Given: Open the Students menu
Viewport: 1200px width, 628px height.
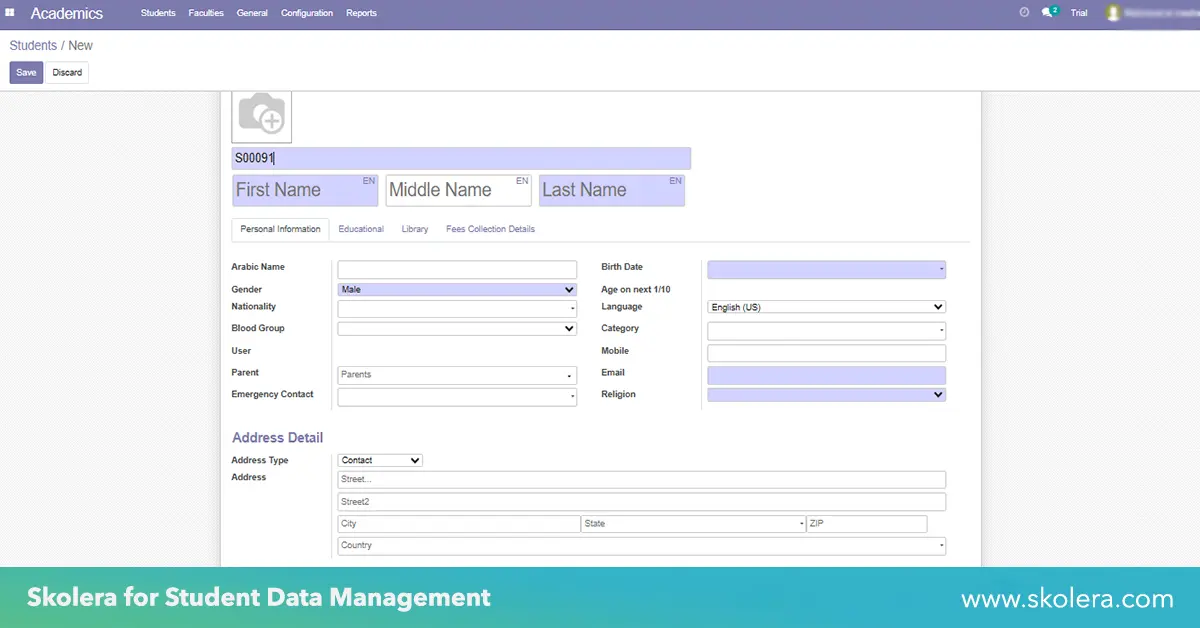Looking at the screenshot, I should (x=158, y=13).
